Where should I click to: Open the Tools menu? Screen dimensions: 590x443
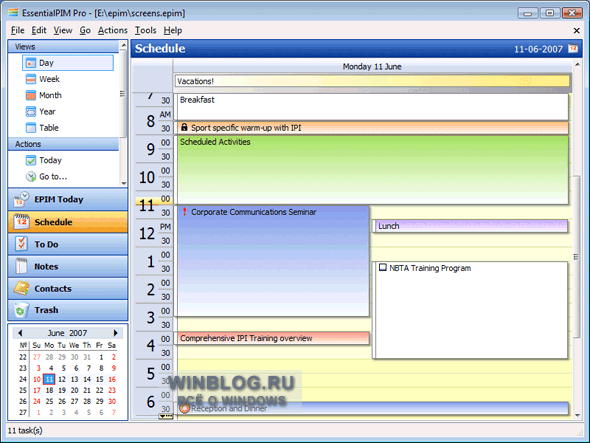145,30
